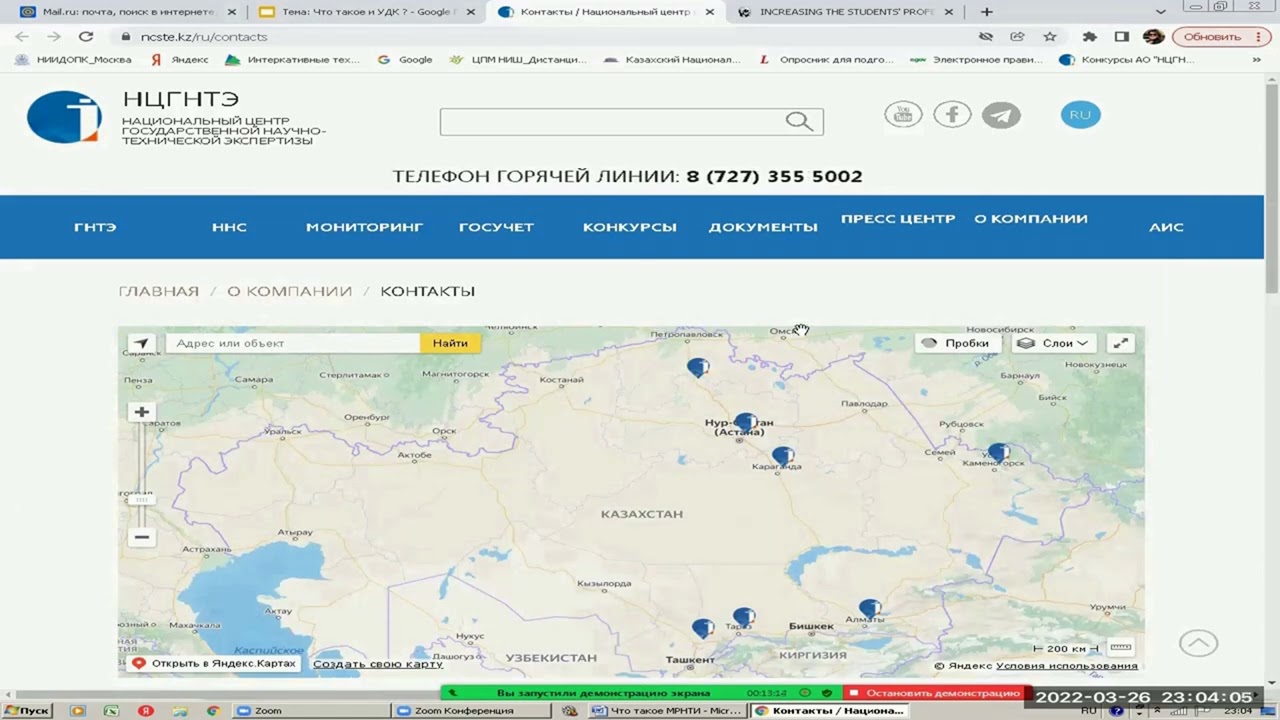The image size is (1280, 720).
Task: Open the НИИДОПК_Москва bookmark
Action: click(x=73, y=60)
